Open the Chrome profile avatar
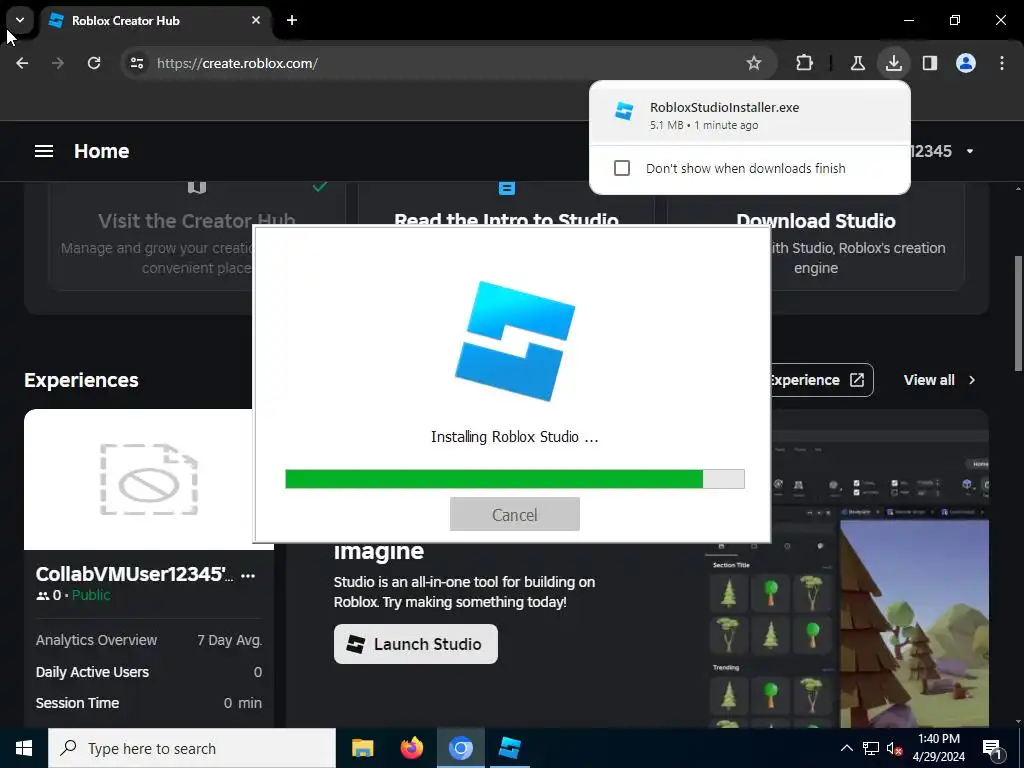 click(x=966, y=63)
